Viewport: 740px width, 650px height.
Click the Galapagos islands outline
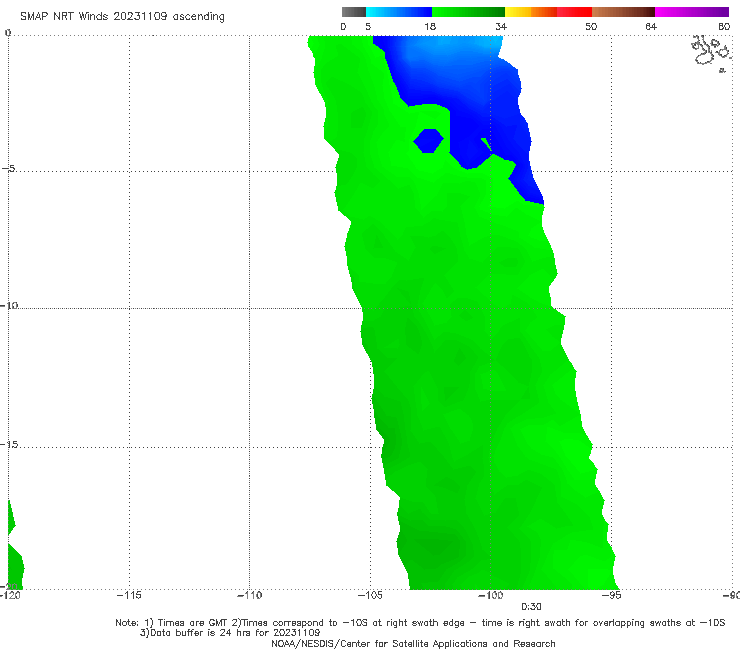tap(711, 53)
